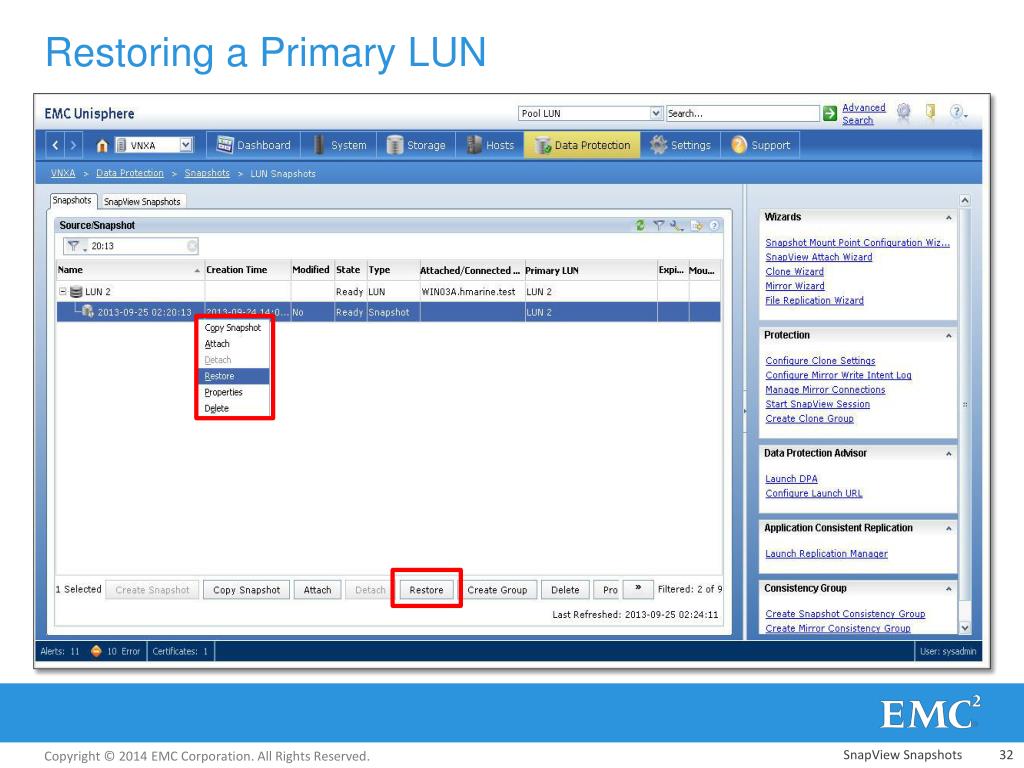Open the Settings menu
The height and width of the screenshot is (768, 1024).
click(x=680, y=145)
